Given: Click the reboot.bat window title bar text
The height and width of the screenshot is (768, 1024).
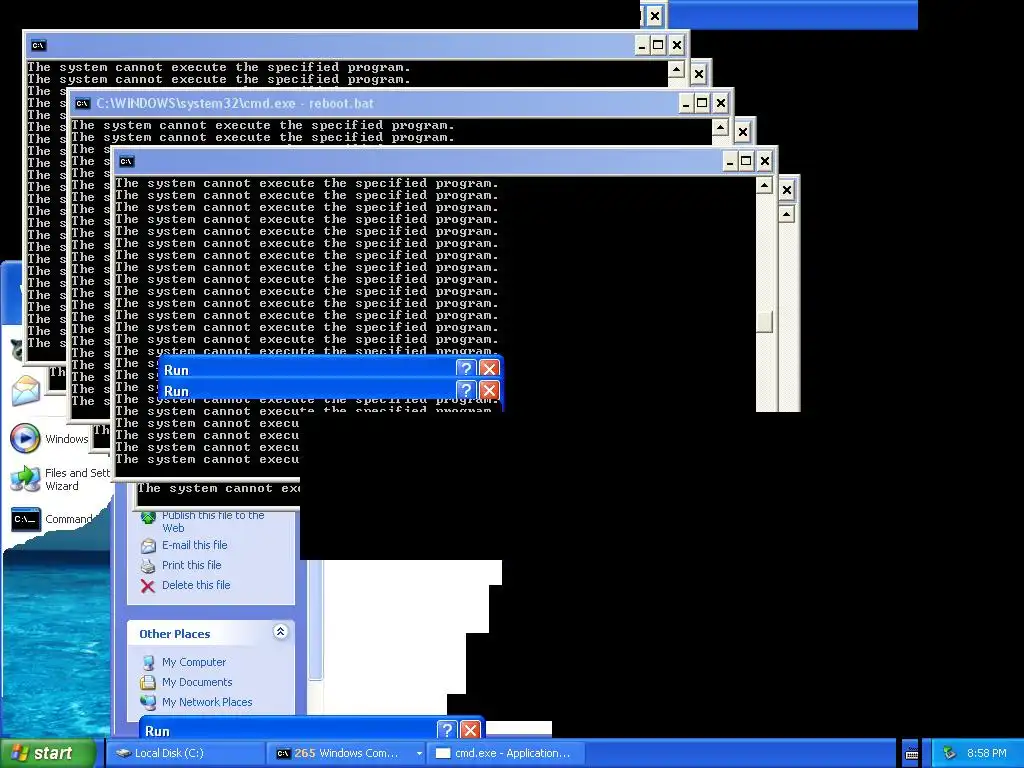Looking at the screenshot, I should pyautogui.click(x=234, y=103).
